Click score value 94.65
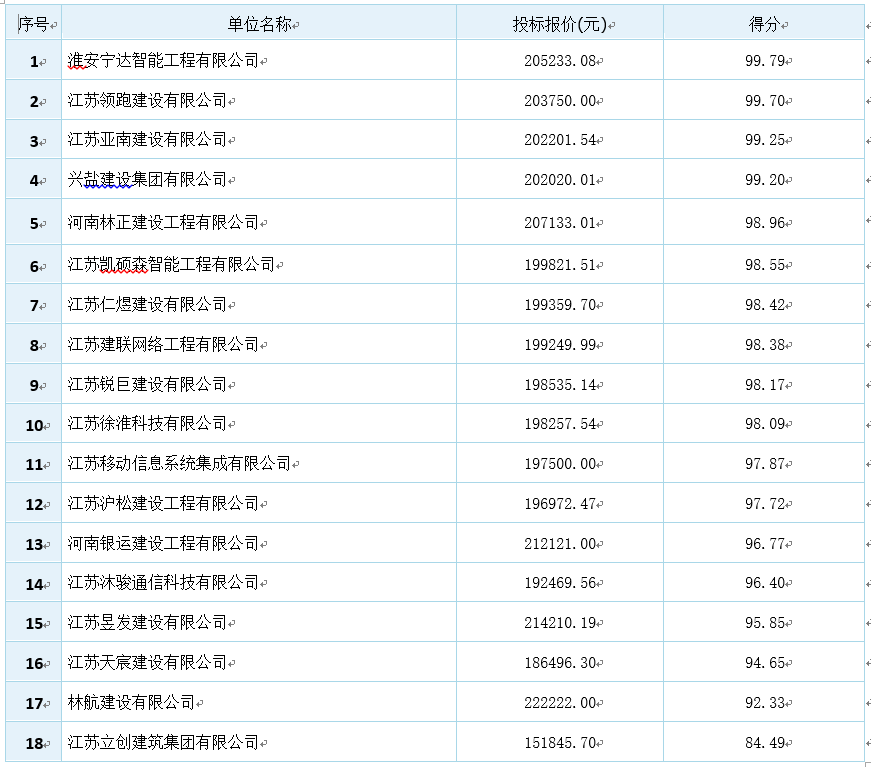 (x=765, y=663)
